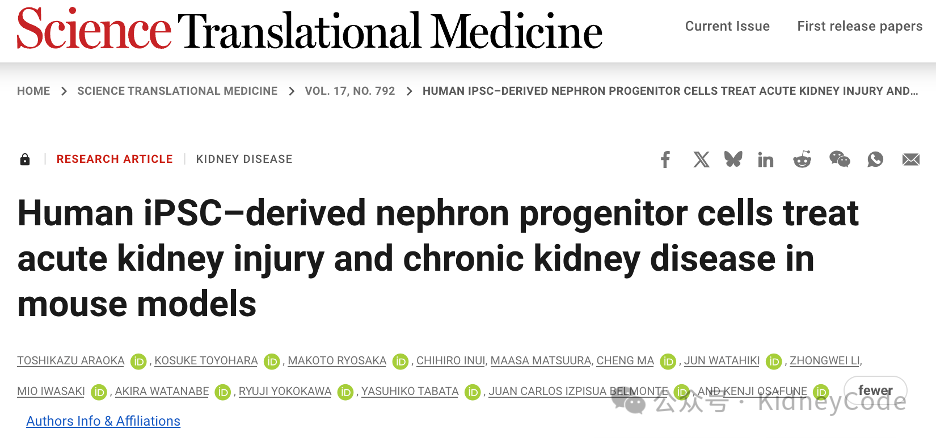Open the Current Issue menu item
Screen dimensions: 936x438
727,26
